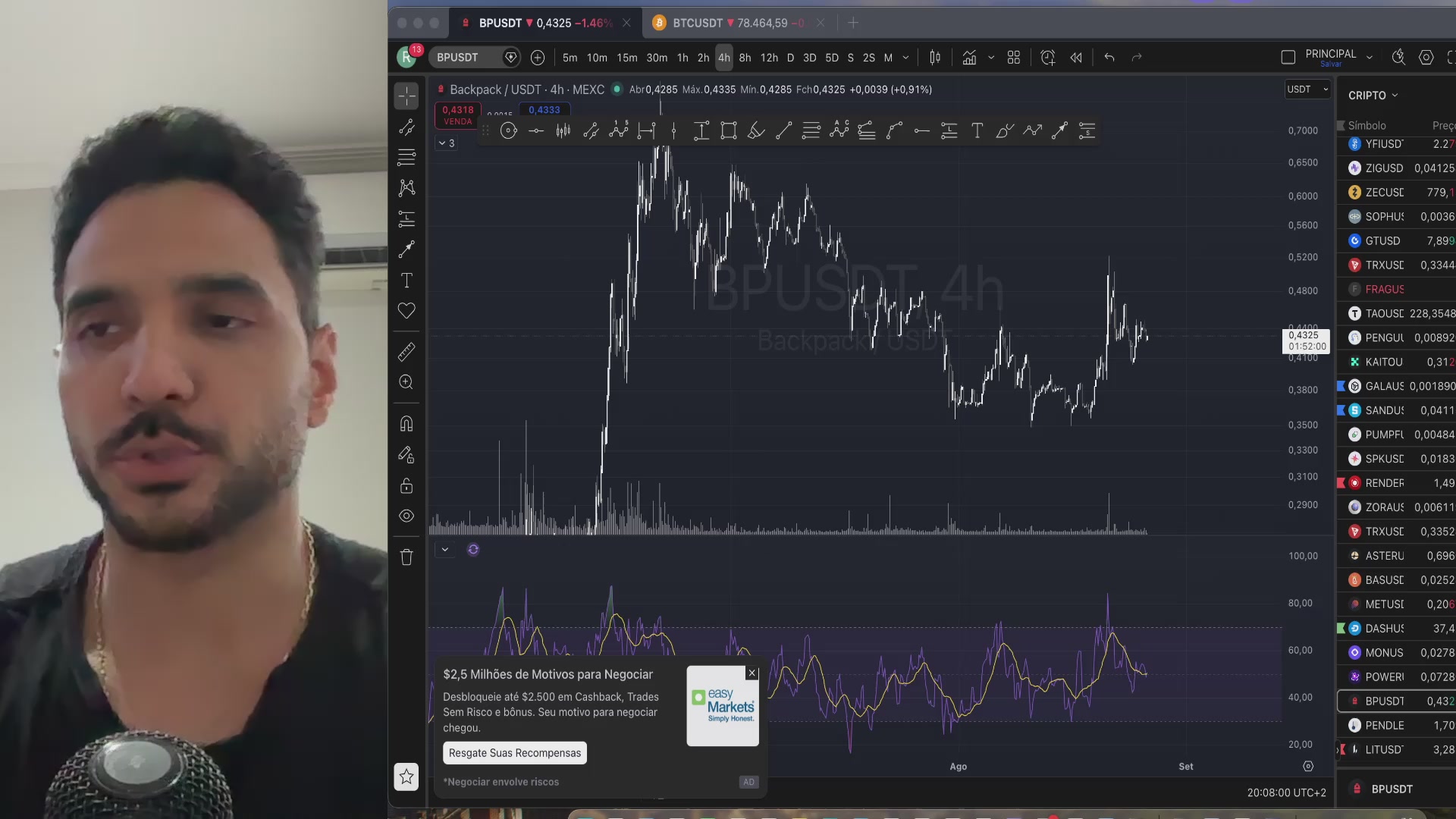1456x819 pixels.
Task: Toggle lock all drawings
Action: click(x=406, y=486)
